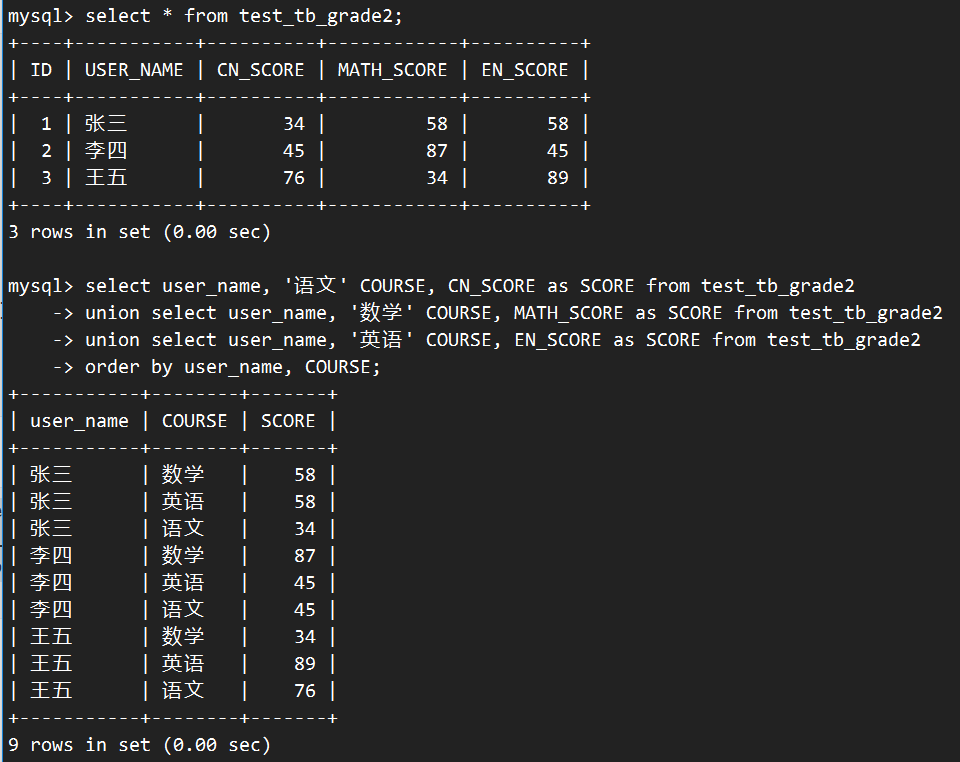This screenshot has width=960, height=762.
Task: Click the "9 rows in set" message
Action: (139, 745)
